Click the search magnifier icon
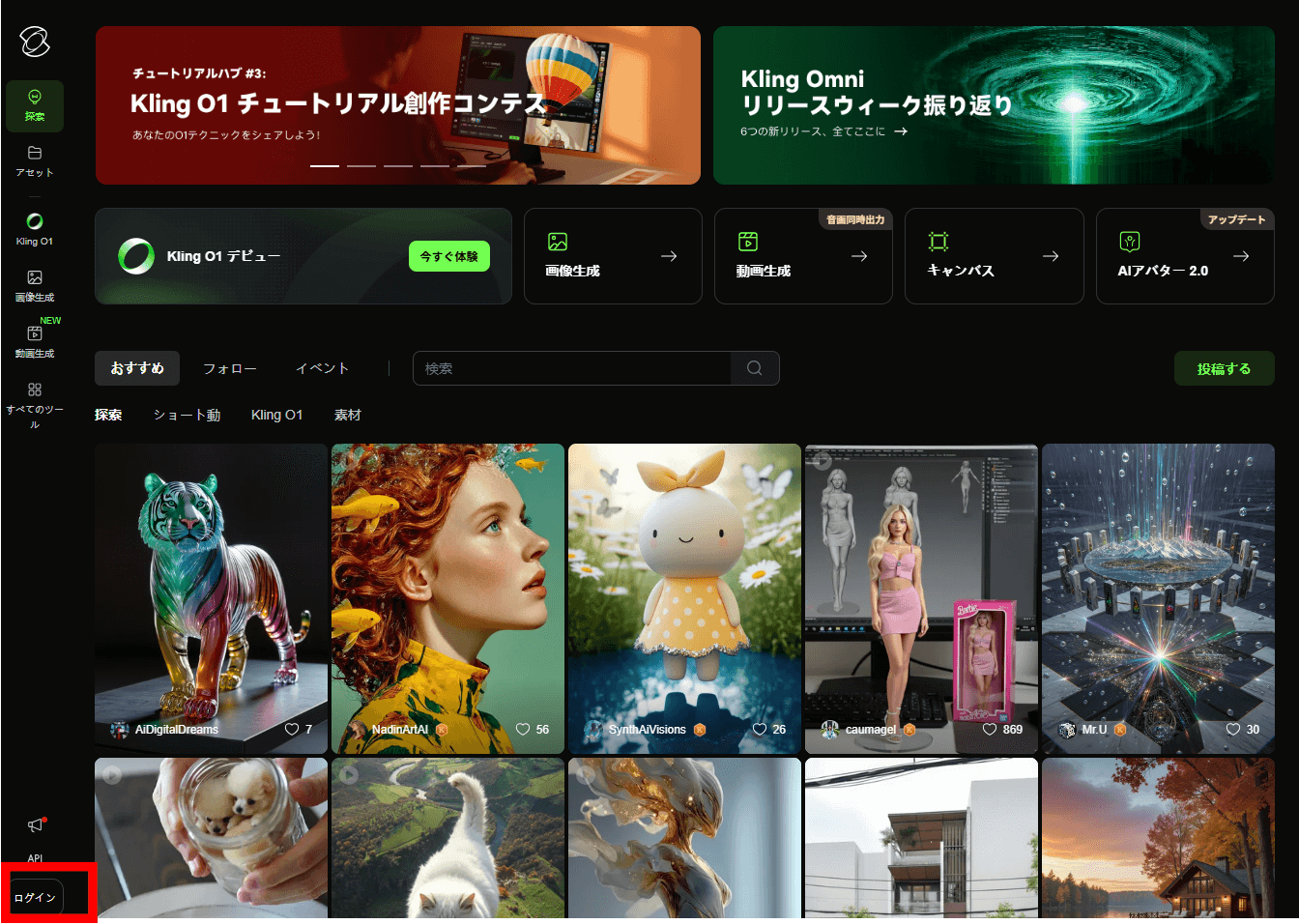 coord(755,368)
